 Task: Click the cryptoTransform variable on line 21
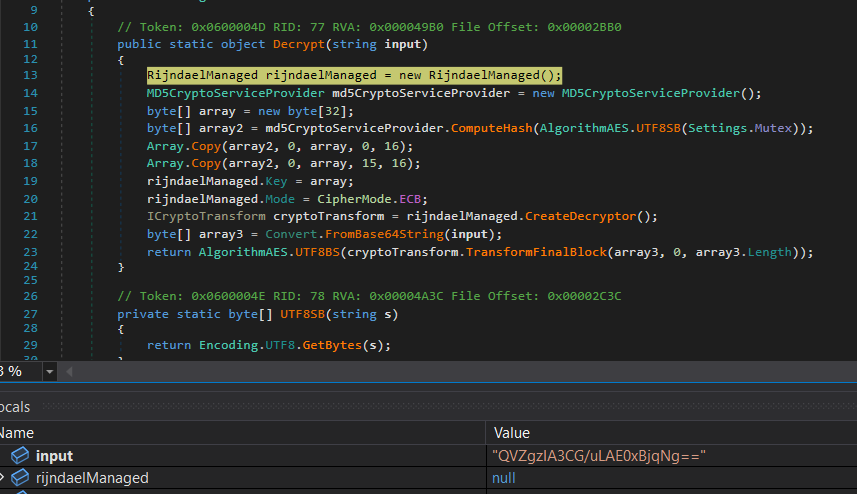pos(328,216)
